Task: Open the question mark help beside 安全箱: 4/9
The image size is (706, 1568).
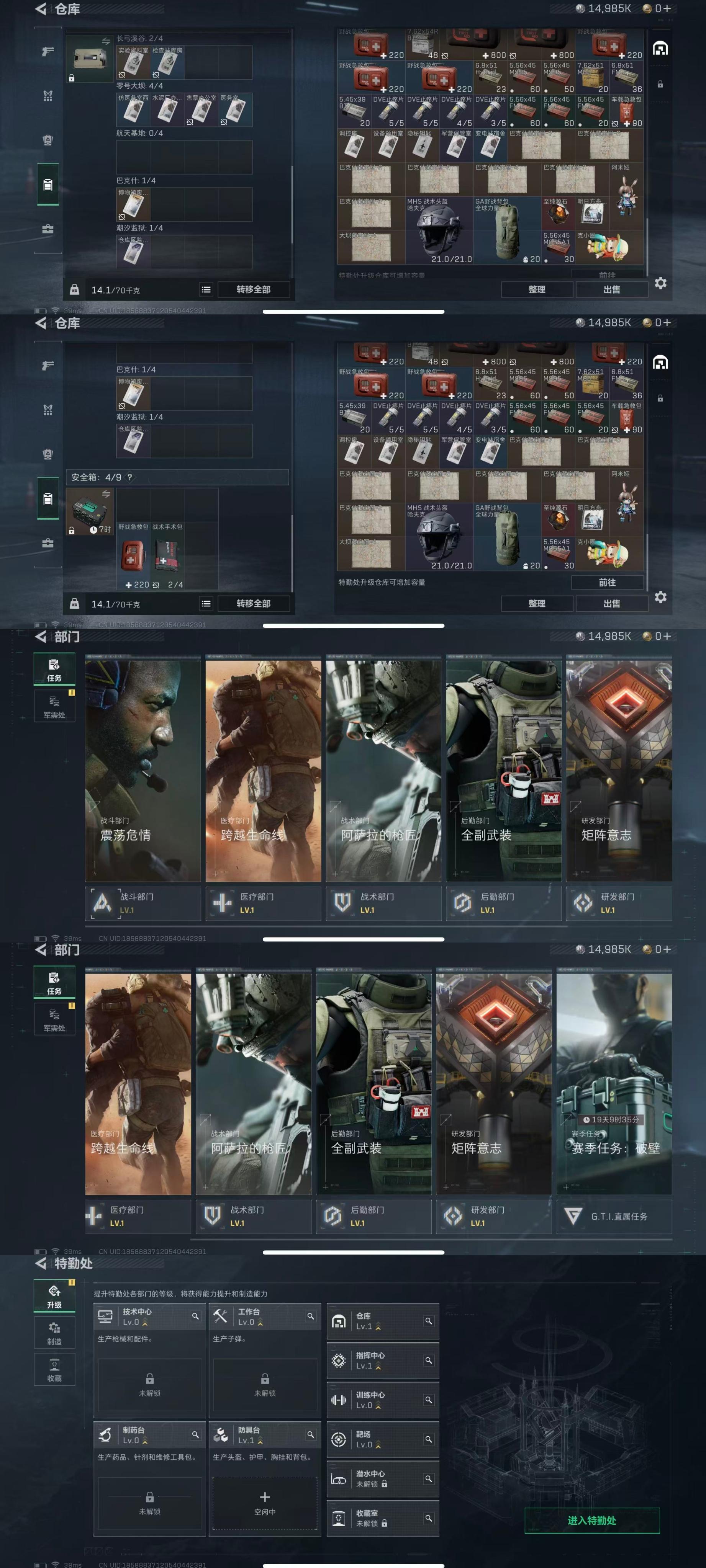Action: pyautogui.click(x=129, y=477)
